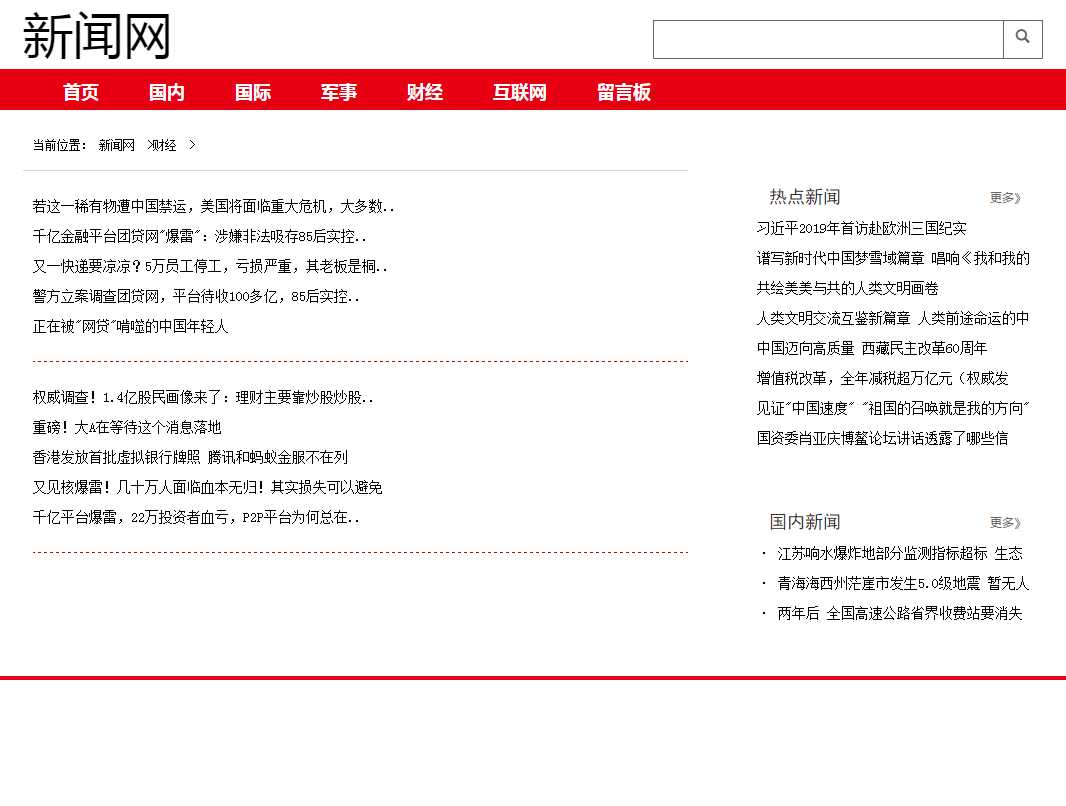
Task: Open the 首页 navigation tab
Action: 81,93
